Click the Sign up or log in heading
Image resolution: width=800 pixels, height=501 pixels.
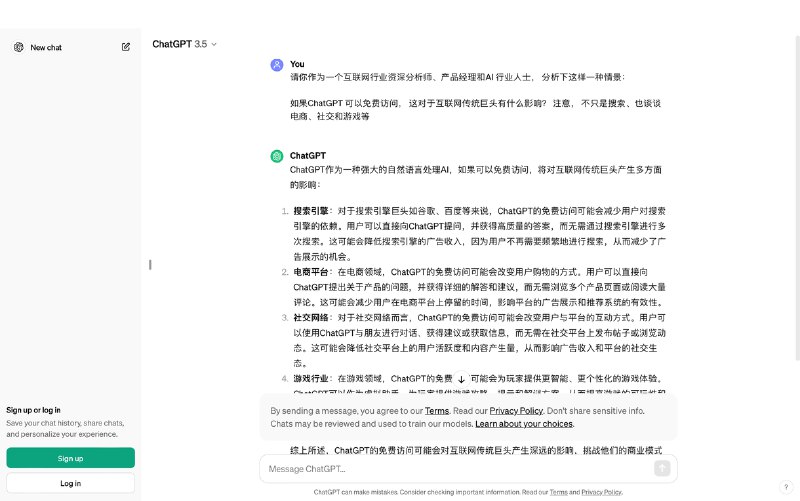[33, 410]
